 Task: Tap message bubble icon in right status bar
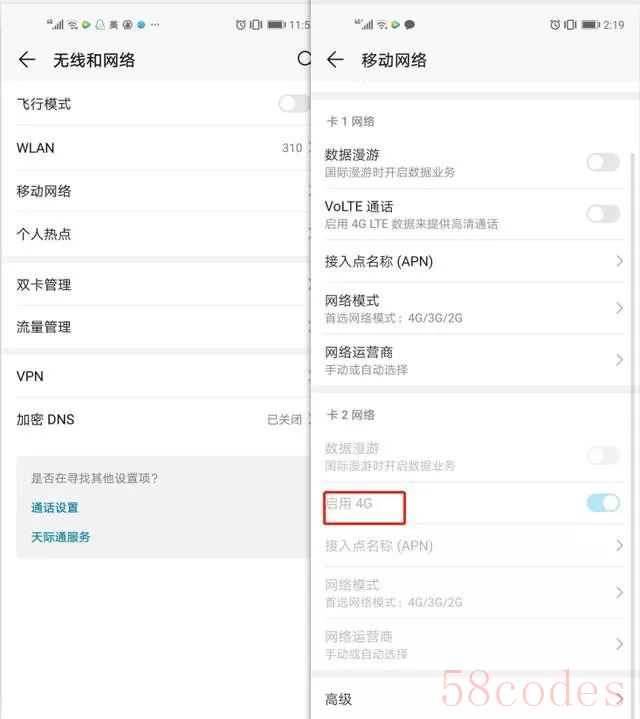point(409,24)
